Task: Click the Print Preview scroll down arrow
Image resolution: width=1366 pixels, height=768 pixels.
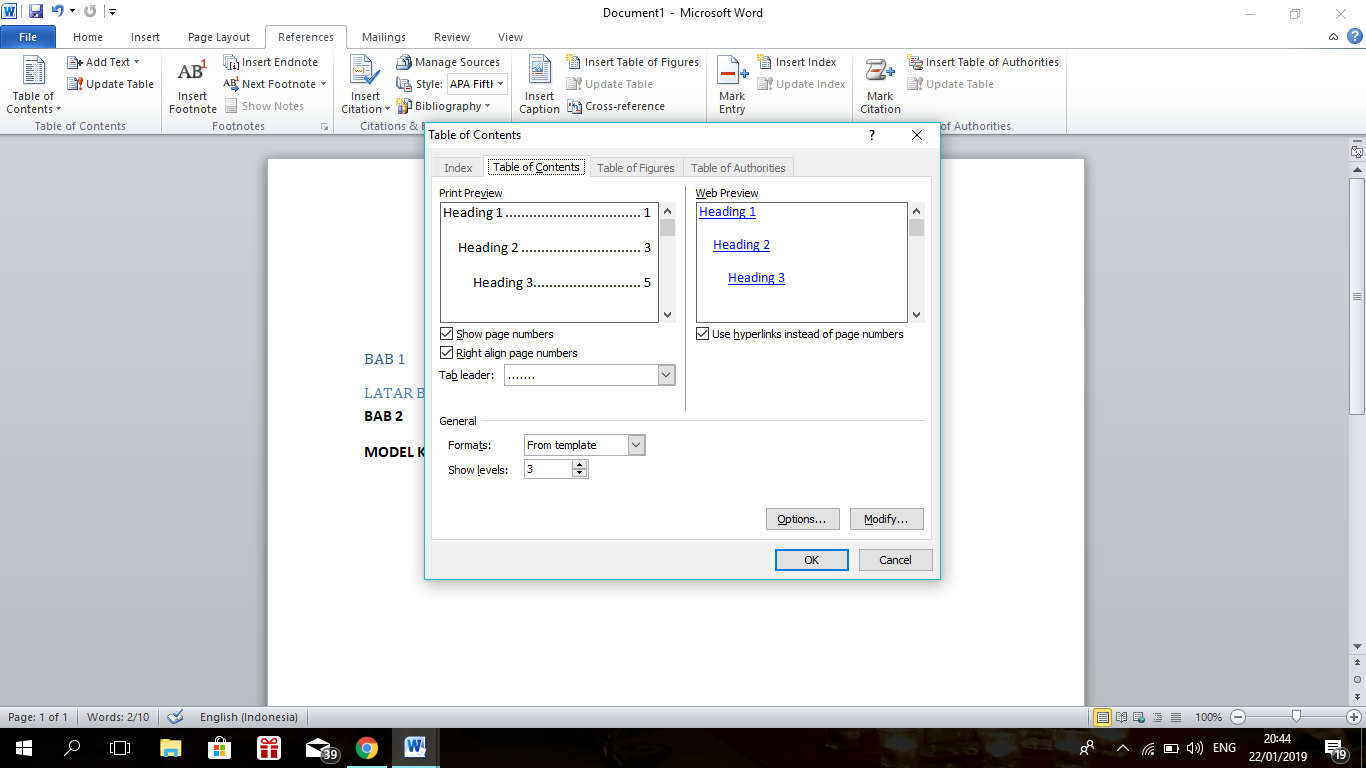Action: (x=668, y=314)
